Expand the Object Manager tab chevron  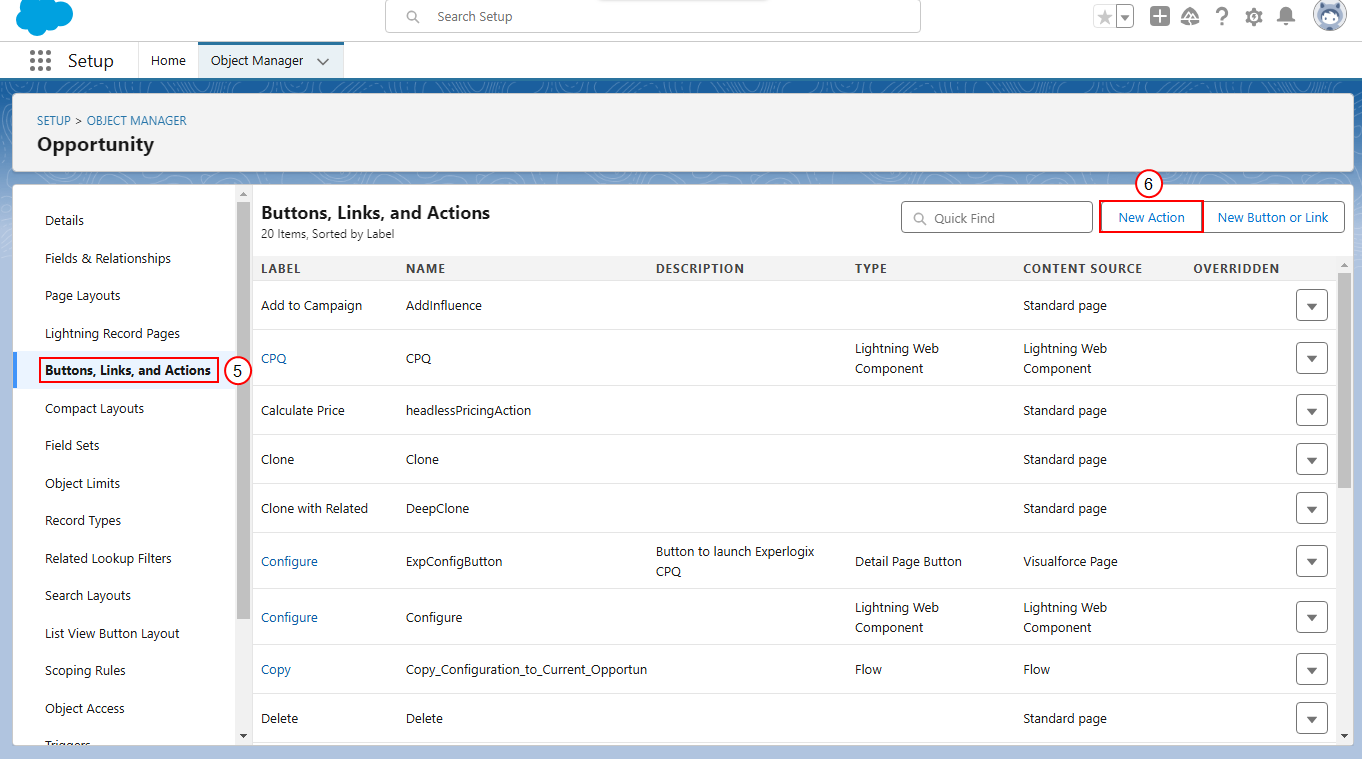coord(323,61)
